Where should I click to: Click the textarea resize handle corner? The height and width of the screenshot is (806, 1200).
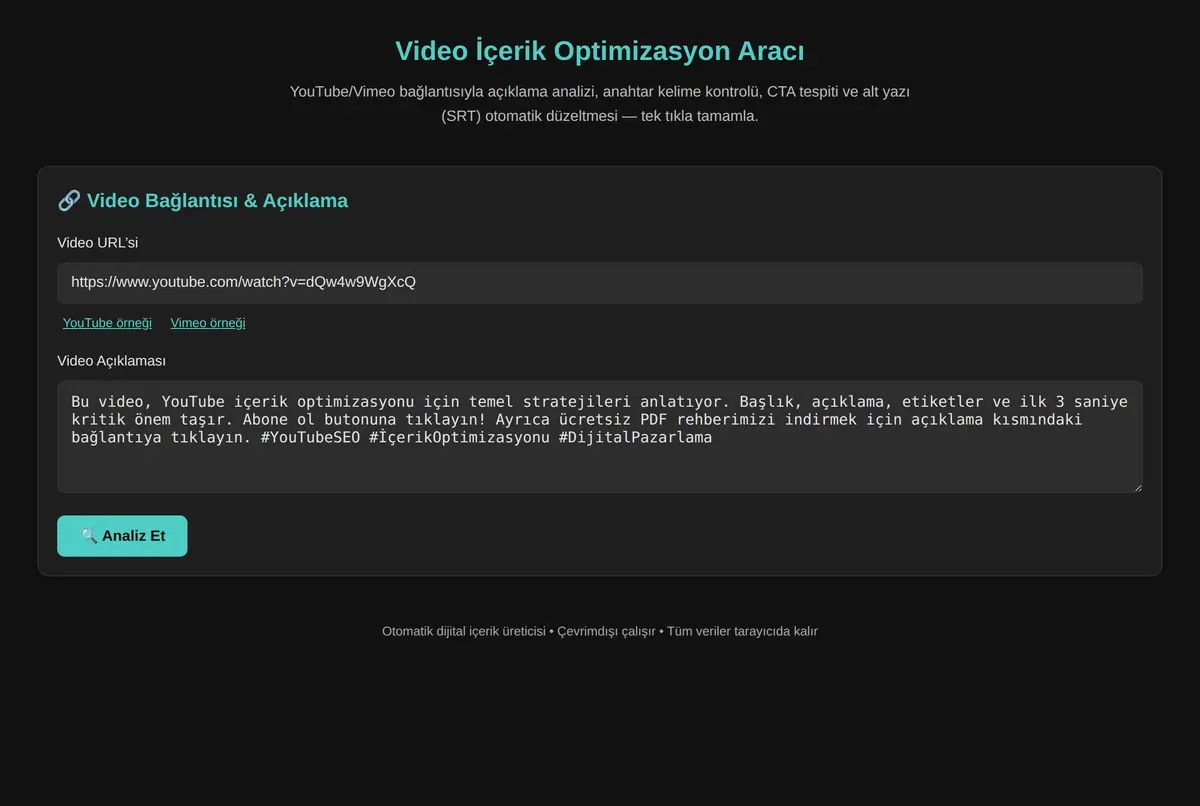[1137, 487]
